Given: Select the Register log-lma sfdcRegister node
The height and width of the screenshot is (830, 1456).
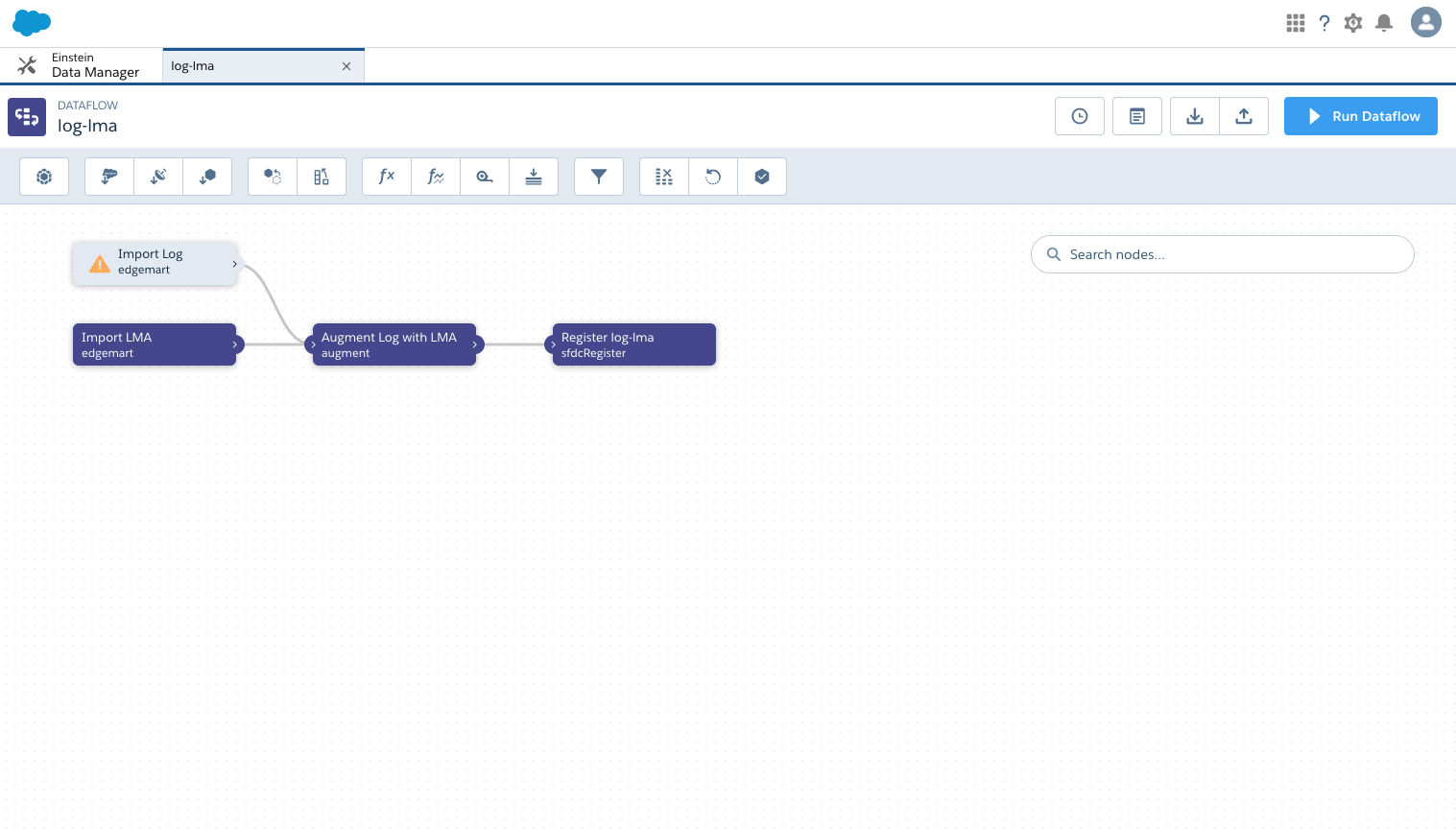Looking at the screenshot, I should point(634,344).
